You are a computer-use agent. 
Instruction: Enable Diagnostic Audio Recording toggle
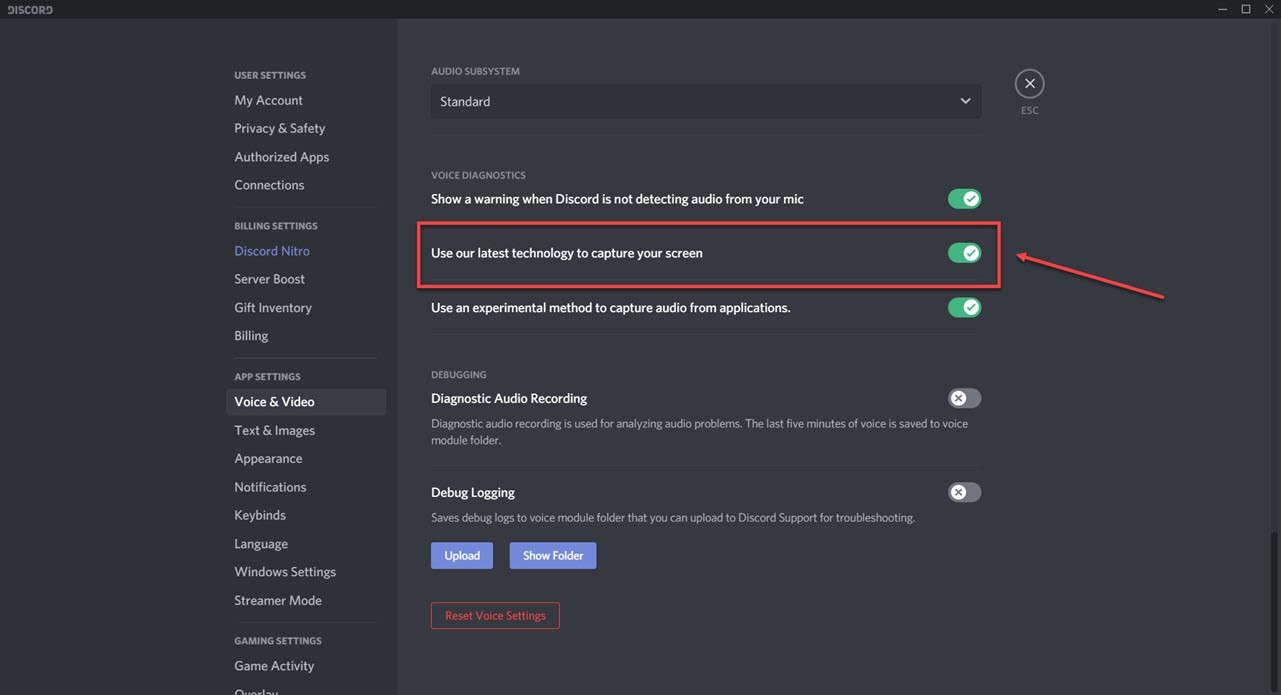tap(964, 398)
